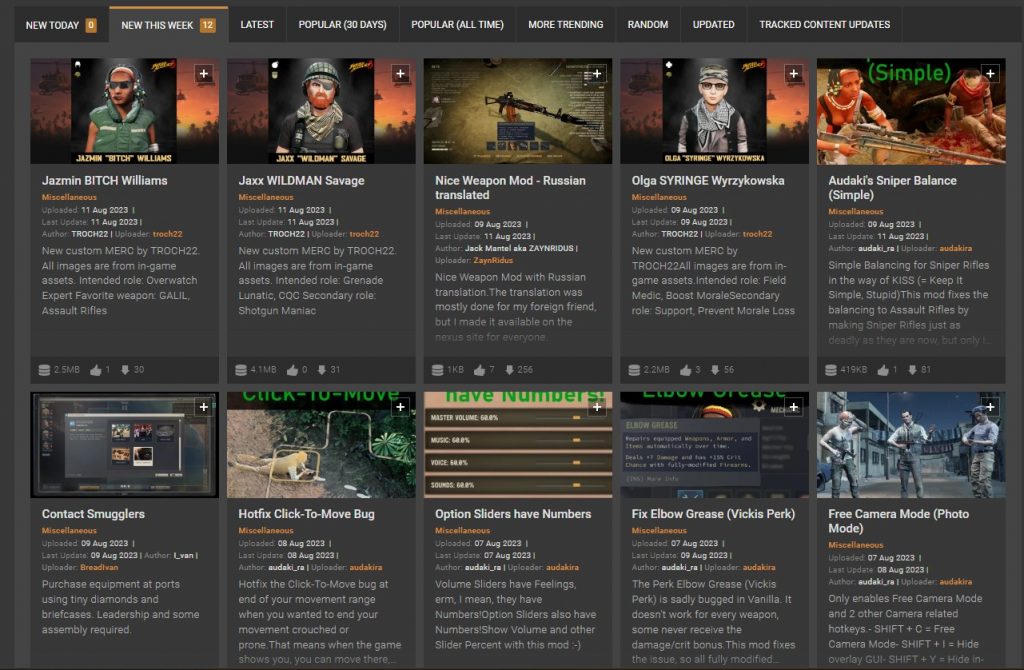Viewport: 1024px width, 670px height.
Task: Go to the More Trending tab
Action: click(x=565, y=25)
